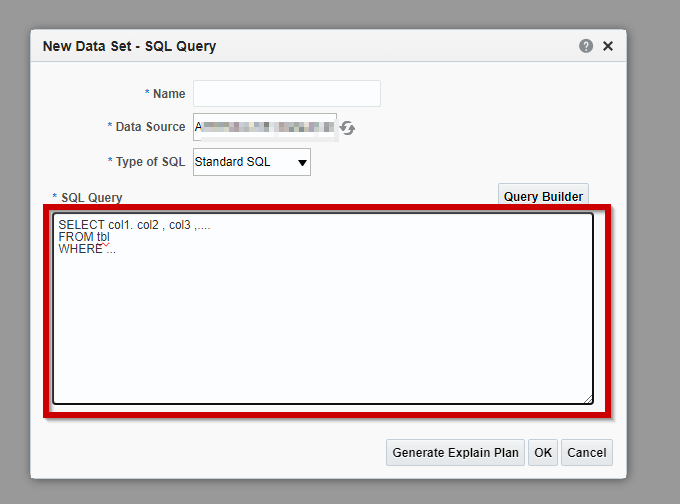The width and height of the screenshot is (680, 504).
Task: Refresh the data source list icon
Action: [348, 128]
